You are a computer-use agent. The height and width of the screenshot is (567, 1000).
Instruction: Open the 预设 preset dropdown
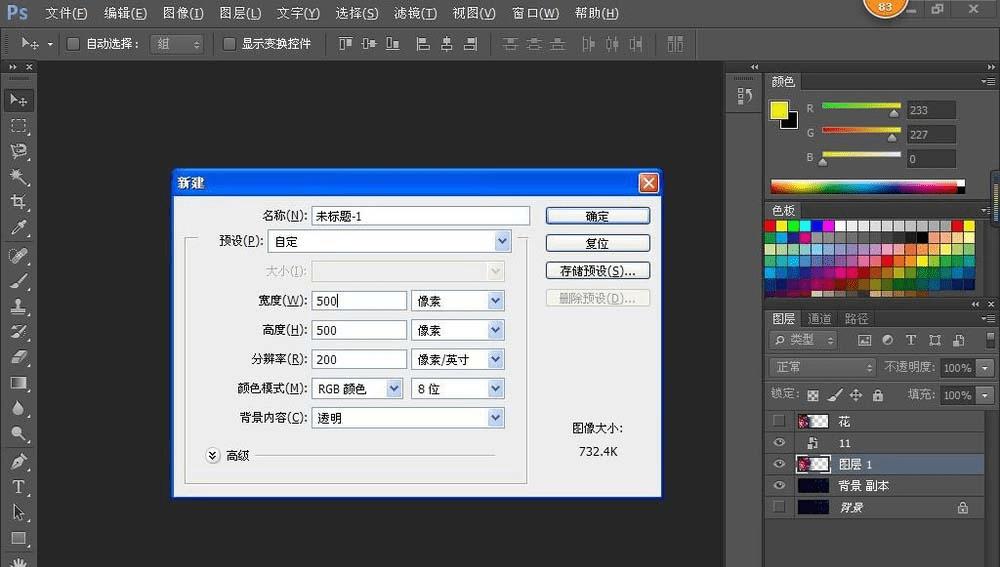(502, 241)
